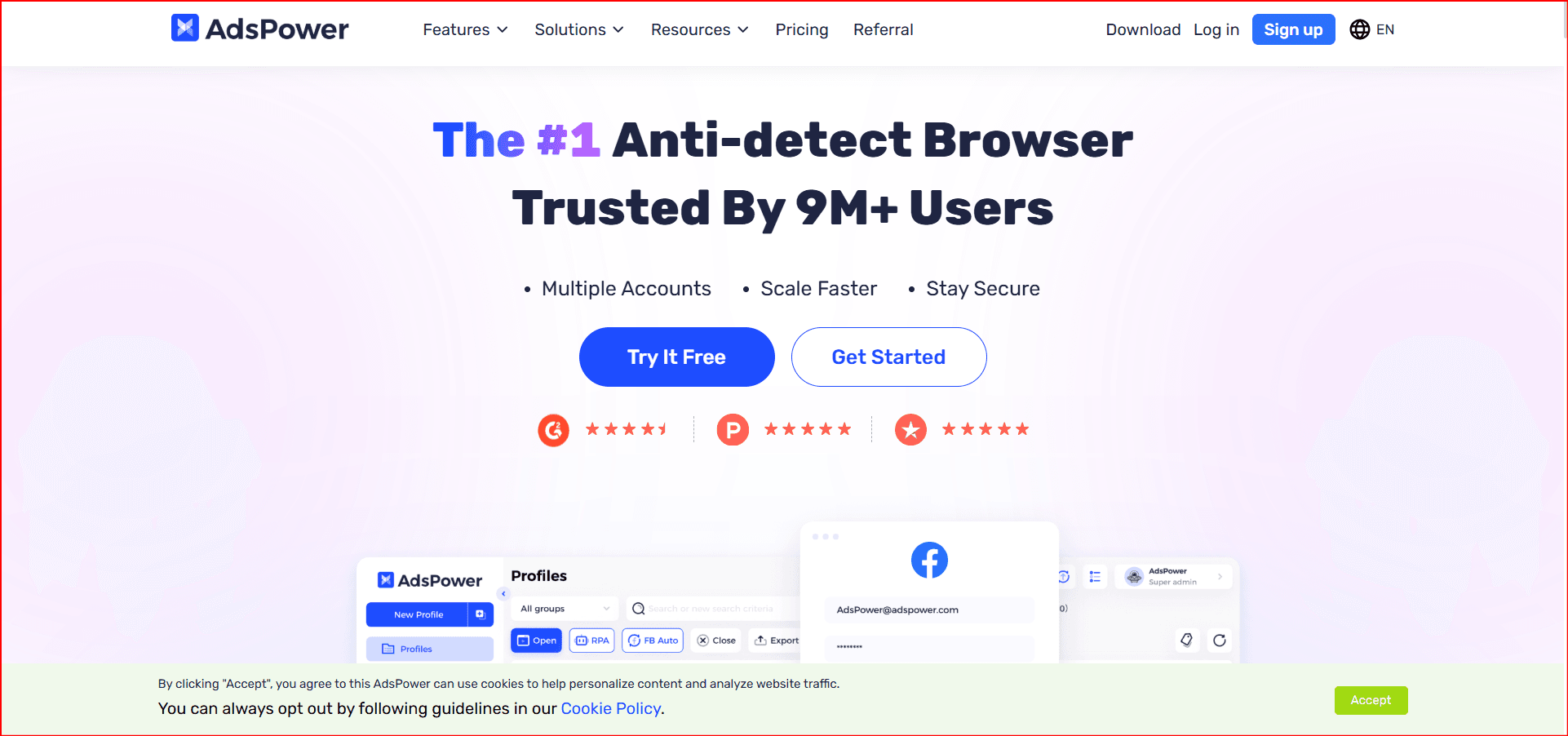Expand the Resources dropdown menu
The image size is (1568, 736).
click(699, 29)
